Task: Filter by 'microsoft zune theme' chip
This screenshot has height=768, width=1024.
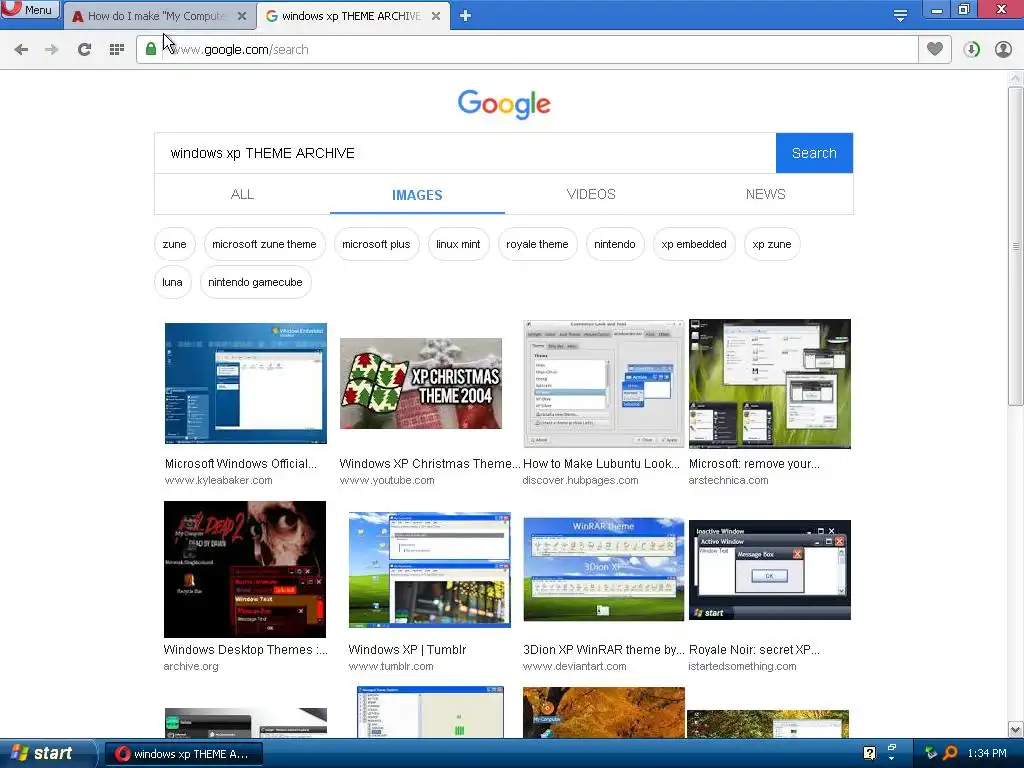Action: click(x=264, y=244)
